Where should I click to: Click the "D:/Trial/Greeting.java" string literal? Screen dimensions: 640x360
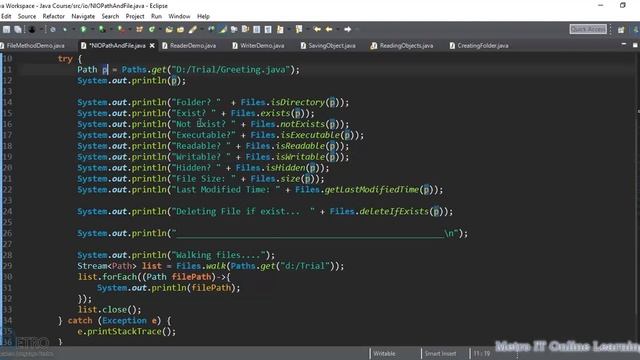coord(230,70)
